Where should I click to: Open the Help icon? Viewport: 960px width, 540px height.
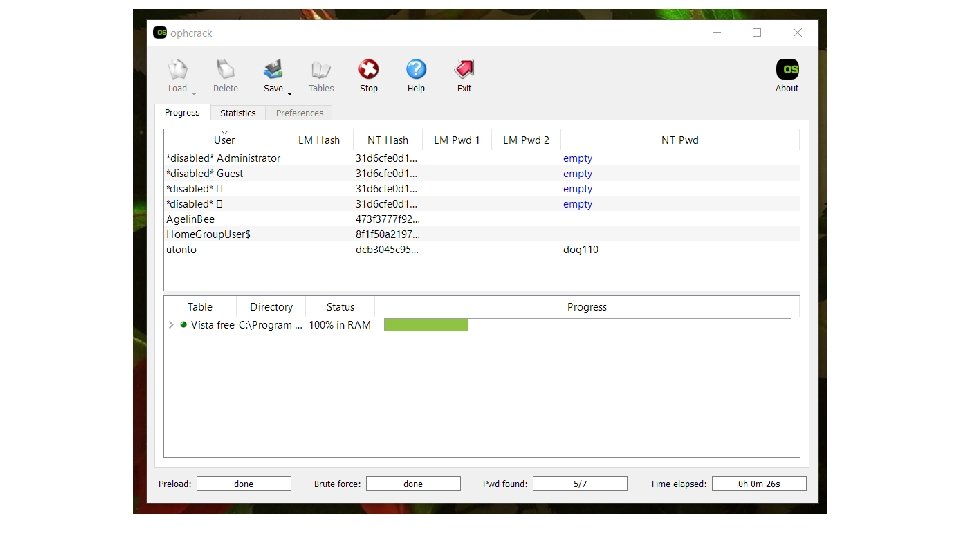point(416,70)
